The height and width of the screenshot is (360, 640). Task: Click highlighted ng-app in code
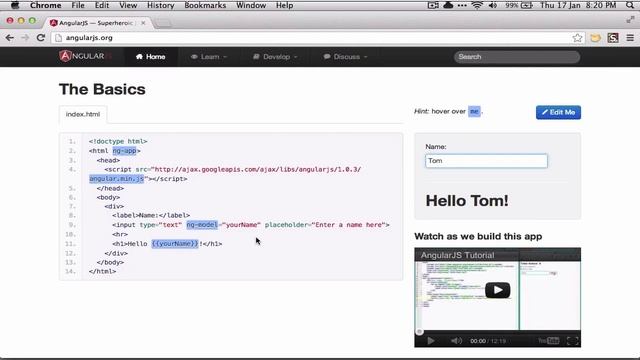(x=124, y=151)
